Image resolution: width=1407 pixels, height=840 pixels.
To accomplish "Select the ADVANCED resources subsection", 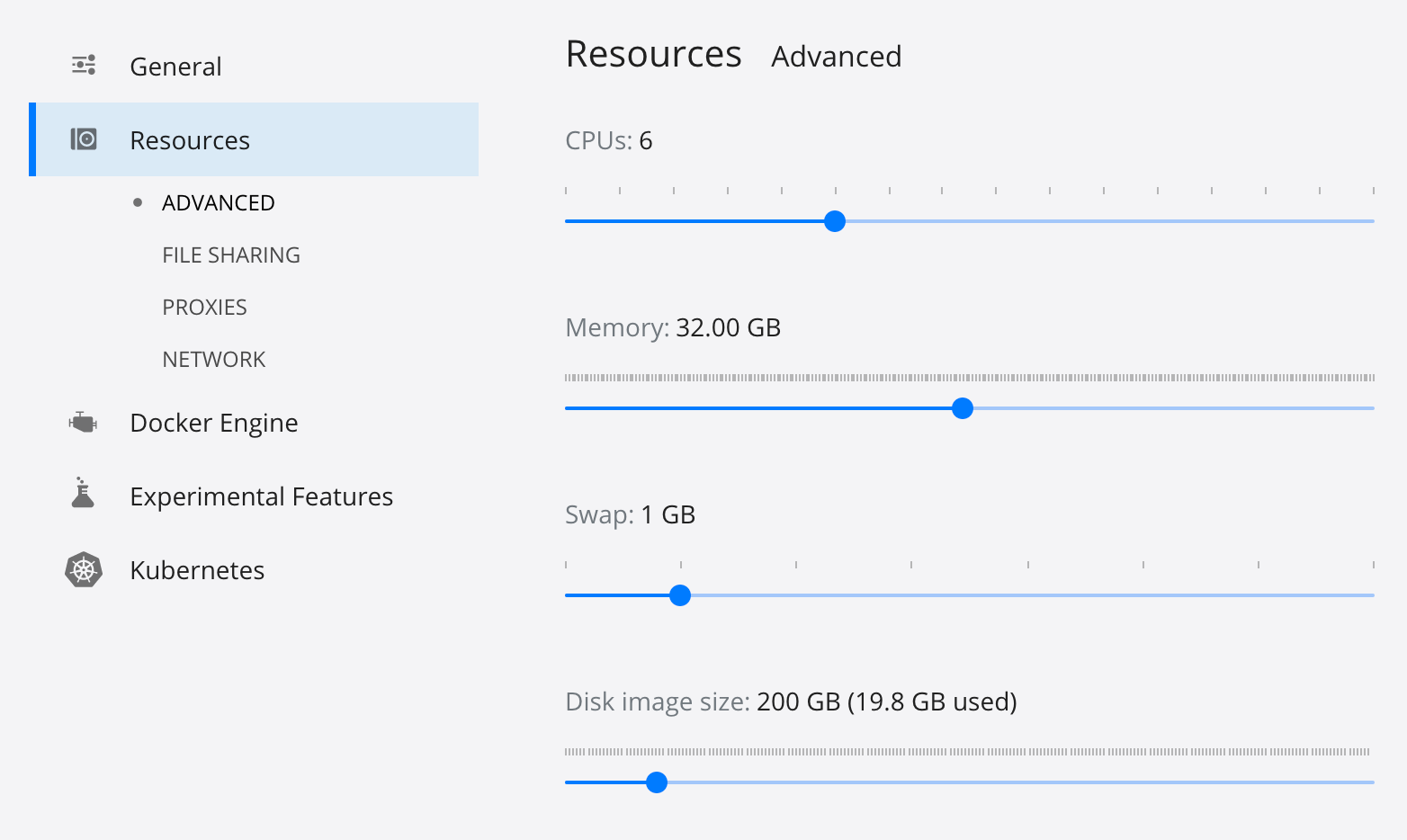I will [218, 203].
